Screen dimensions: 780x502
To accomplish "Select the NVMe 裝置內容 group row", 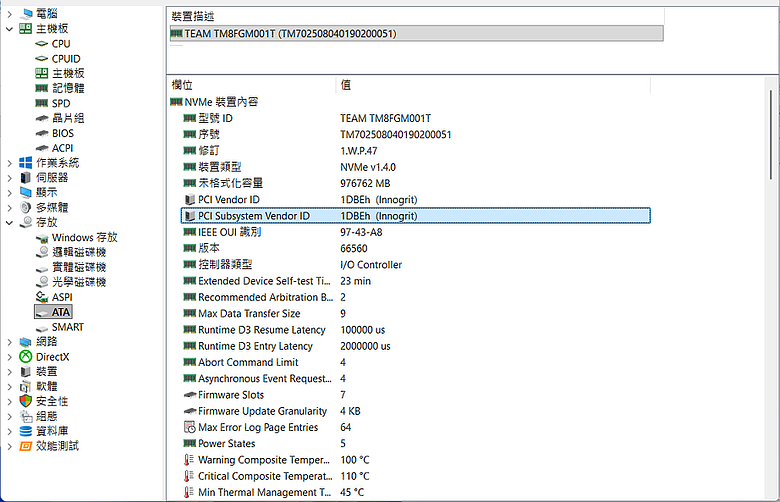I will [x=410, y=102].
